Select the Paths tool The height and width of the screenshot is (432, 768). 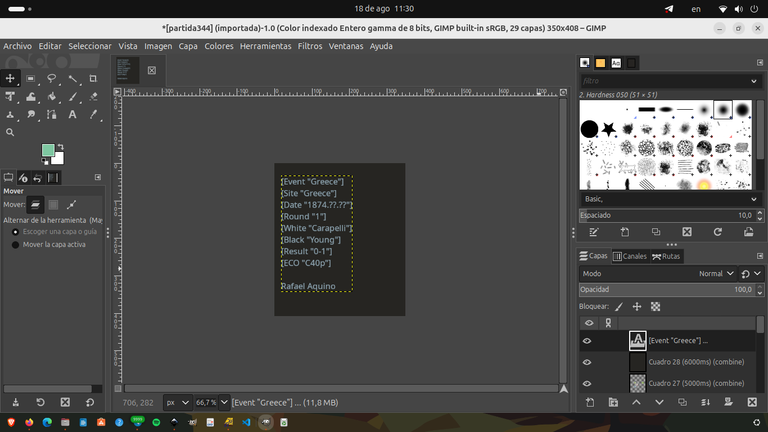(51, 115)
